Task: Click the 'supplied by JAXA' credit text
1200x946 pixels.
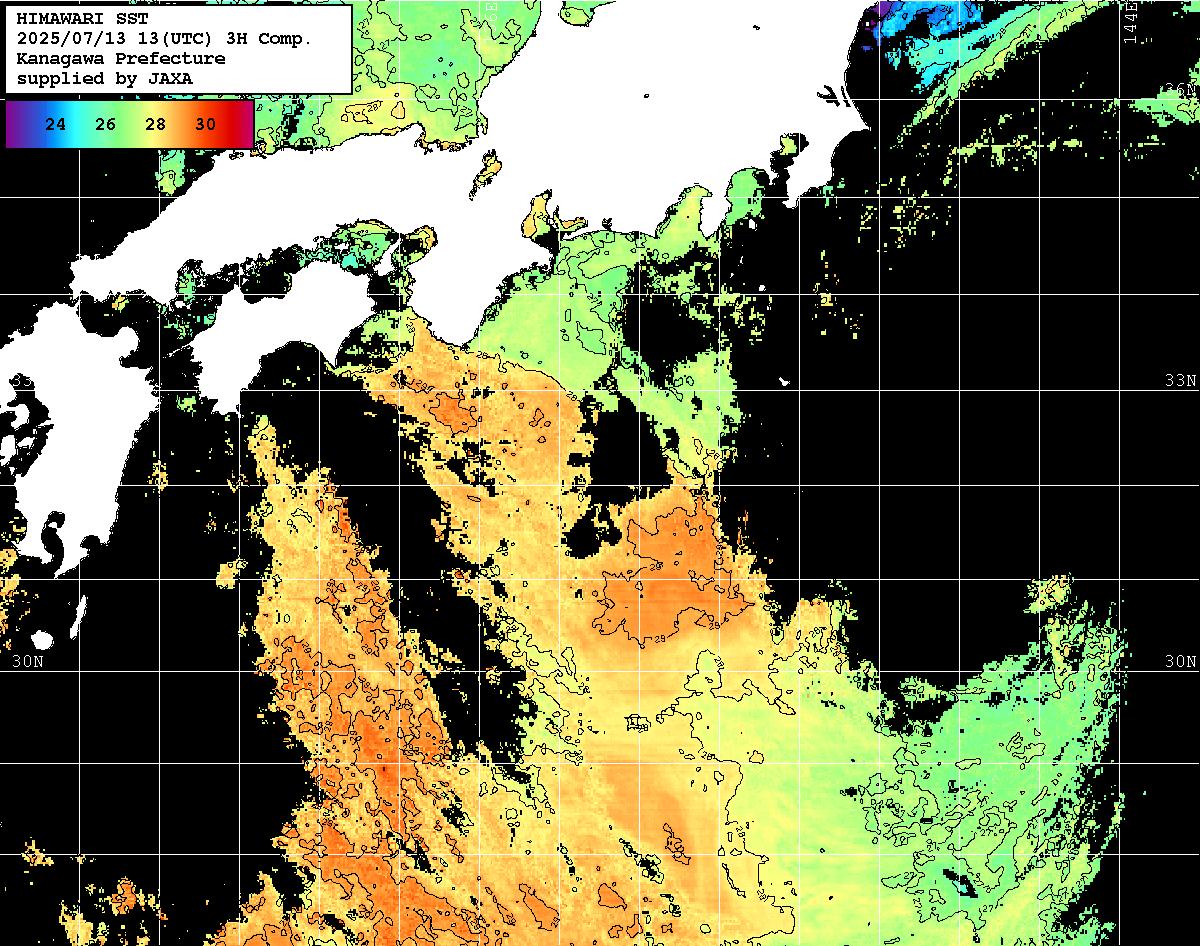Action: (105, 78)
